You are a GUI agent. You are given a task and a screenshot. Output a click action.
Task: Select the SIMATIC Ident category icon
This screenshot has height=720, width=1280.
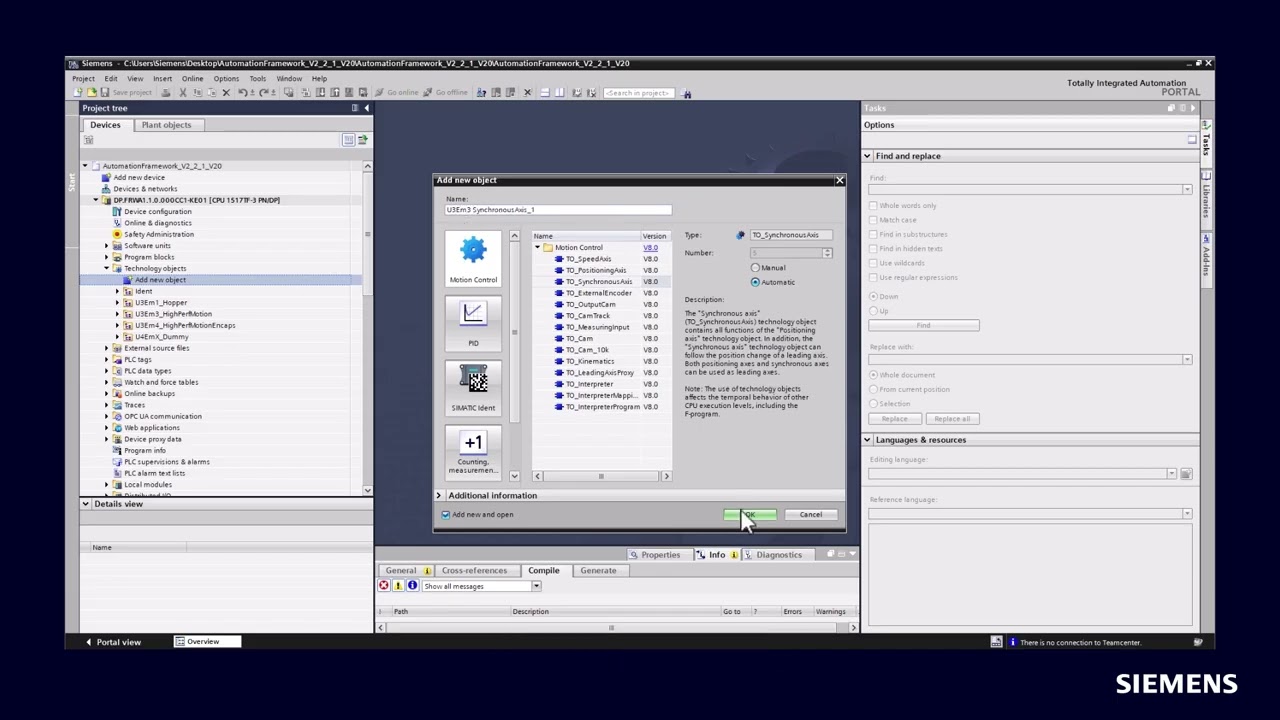click(x=473, y=388)
